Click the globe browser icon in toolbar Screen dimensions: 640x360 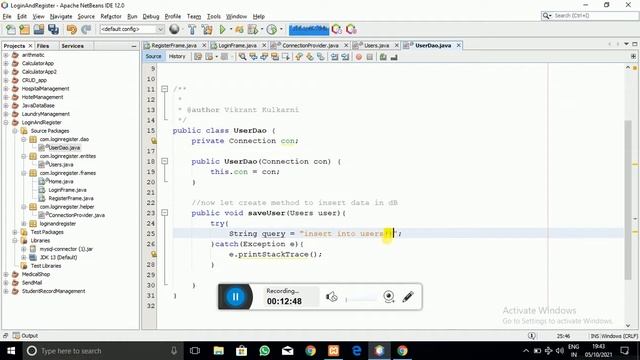pyautogui.click(x=174, y=29)
